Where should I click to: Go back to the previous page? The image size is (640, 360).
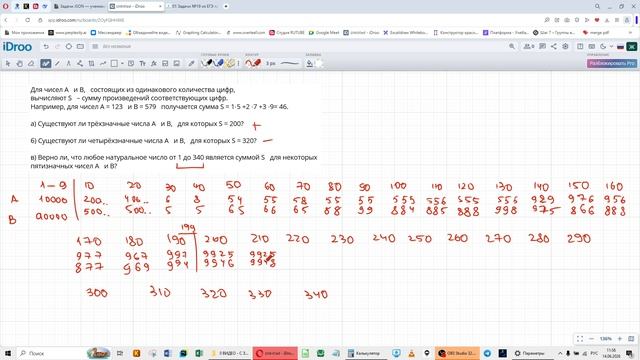click(6, 20)
